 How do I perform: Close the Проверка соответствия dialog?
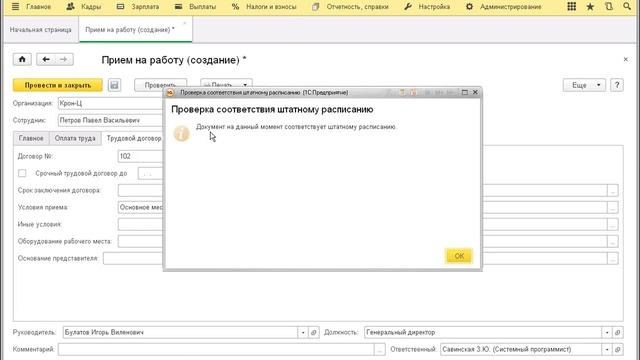(475, 92)
